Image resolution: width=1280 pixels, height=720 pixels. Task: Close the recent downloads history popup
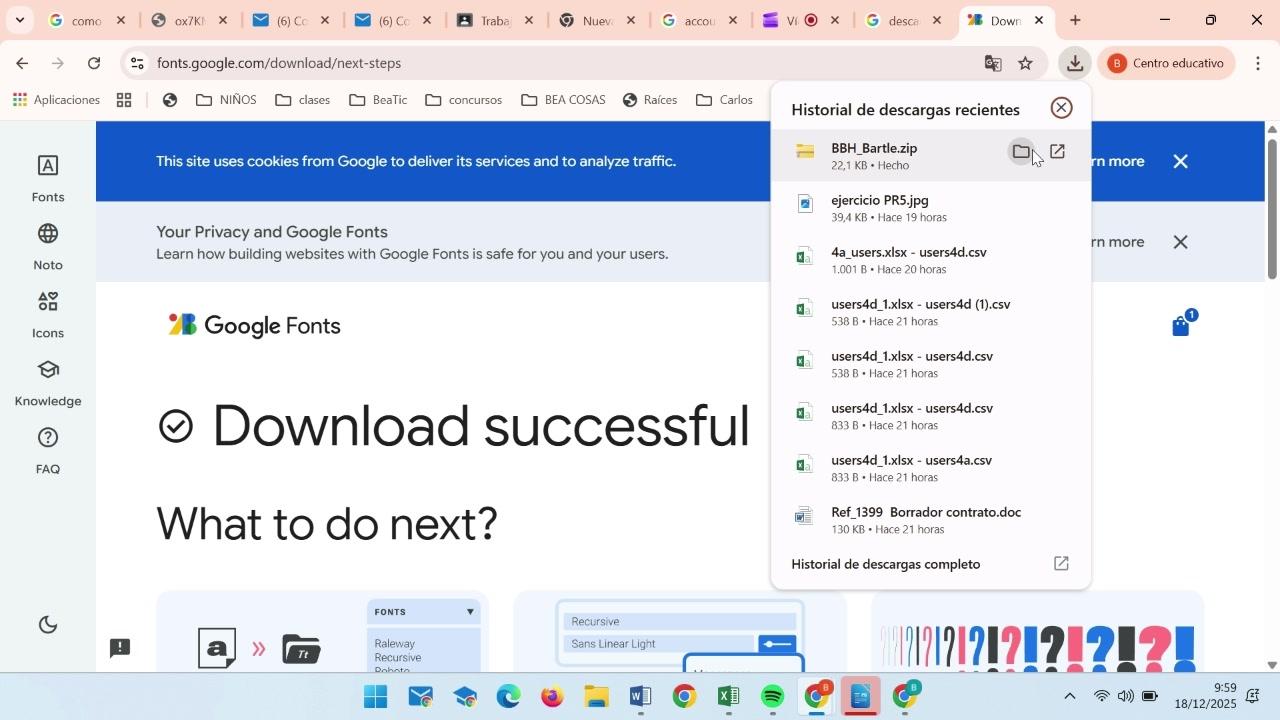(x=1061, y=108)
